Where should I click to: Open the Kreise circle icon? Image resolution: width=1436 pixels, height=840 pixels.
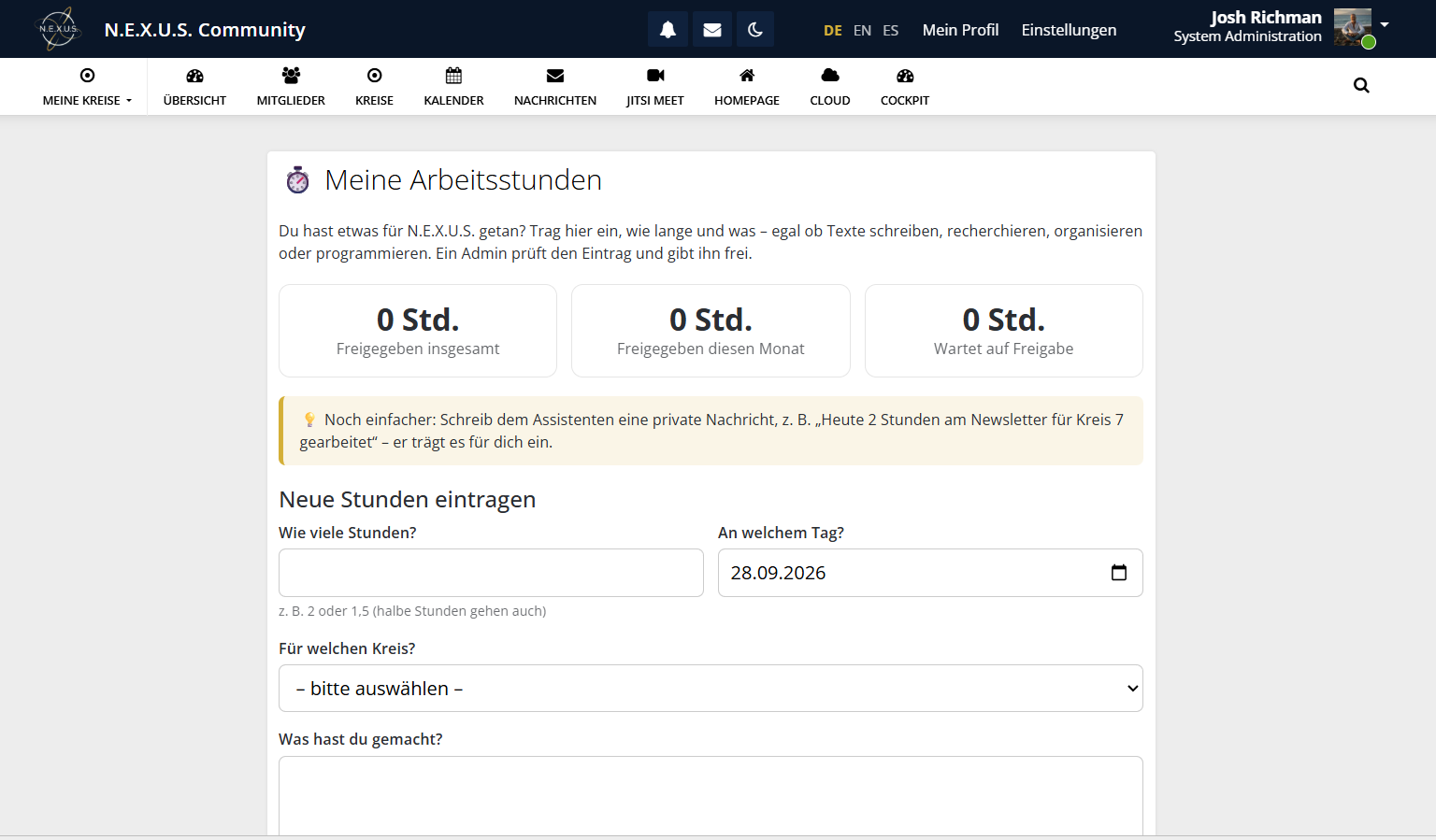[374, 76]
